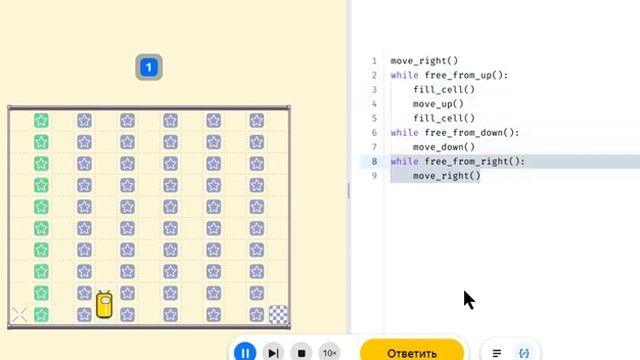The width and height of the screenshot is (640, 360).
Task: Click the checkered finish cell
Action: [278, 314]
